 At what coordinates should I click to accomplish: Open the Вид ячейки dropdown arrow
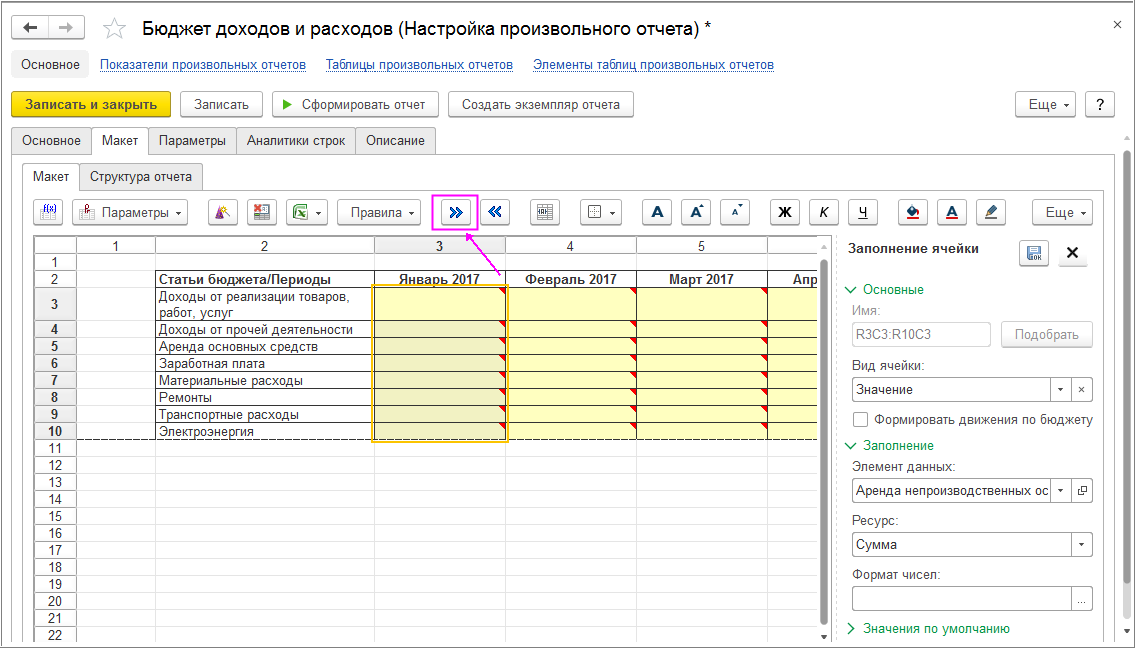1060,390
